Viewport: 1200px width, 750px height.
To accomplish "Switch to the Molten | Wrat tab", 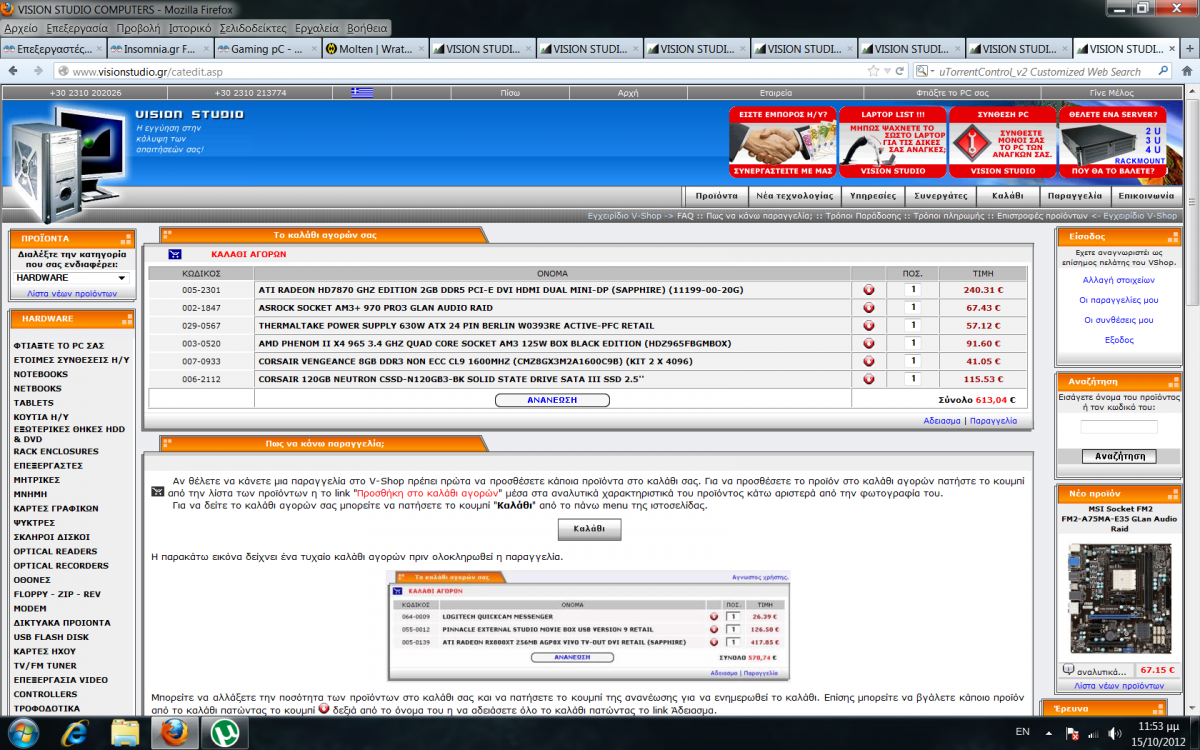I will 375,48.
